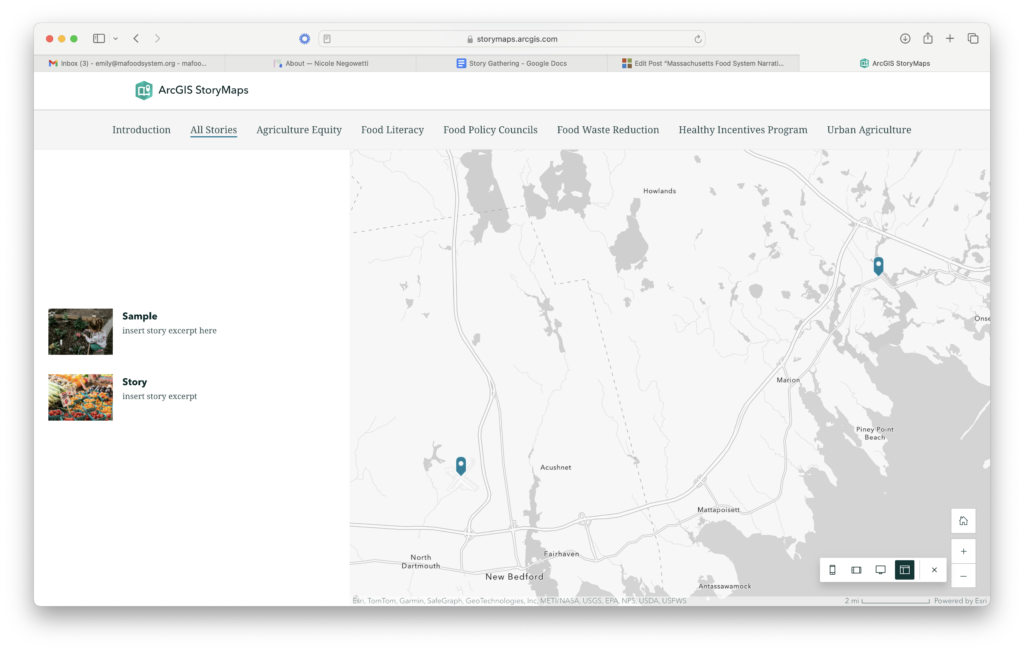Viewport: 1024px width, 651px height.
Task: Switch to the Gmail Inbox tab
Action: pos(129,63)
